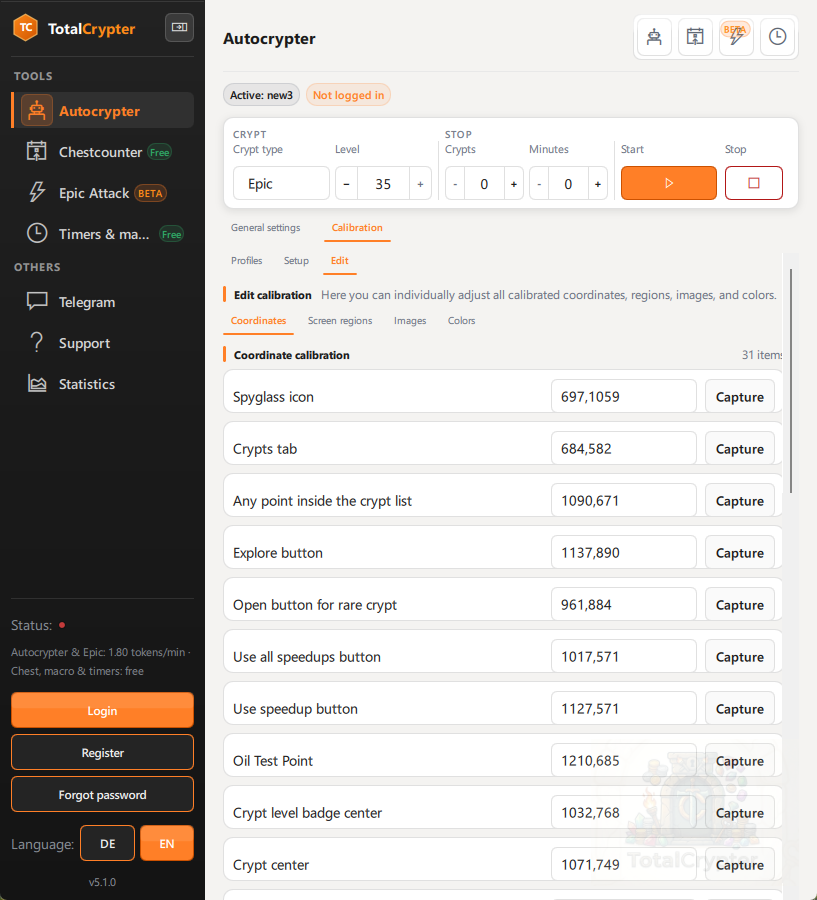Viewport: 817px width, 900px height.
Task: Switch to Screen regions tab
Action: point(340,321)
